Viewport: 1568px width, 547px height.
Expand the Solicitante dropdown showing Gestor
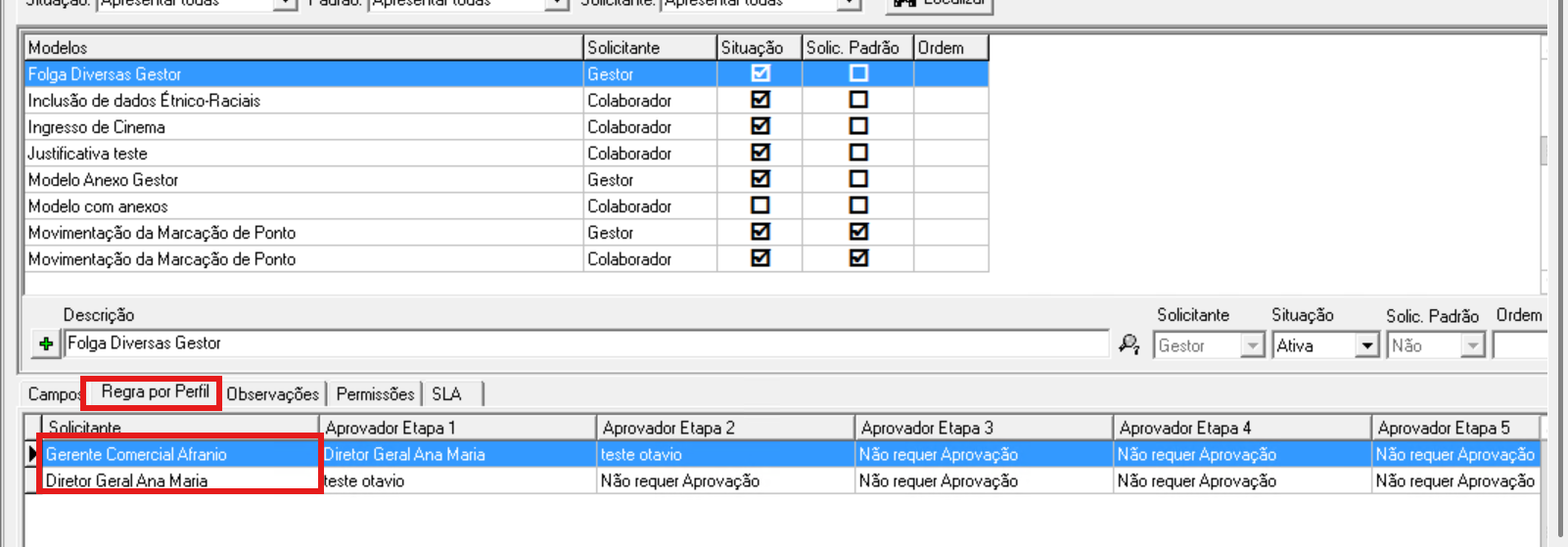pos(1252,345)
